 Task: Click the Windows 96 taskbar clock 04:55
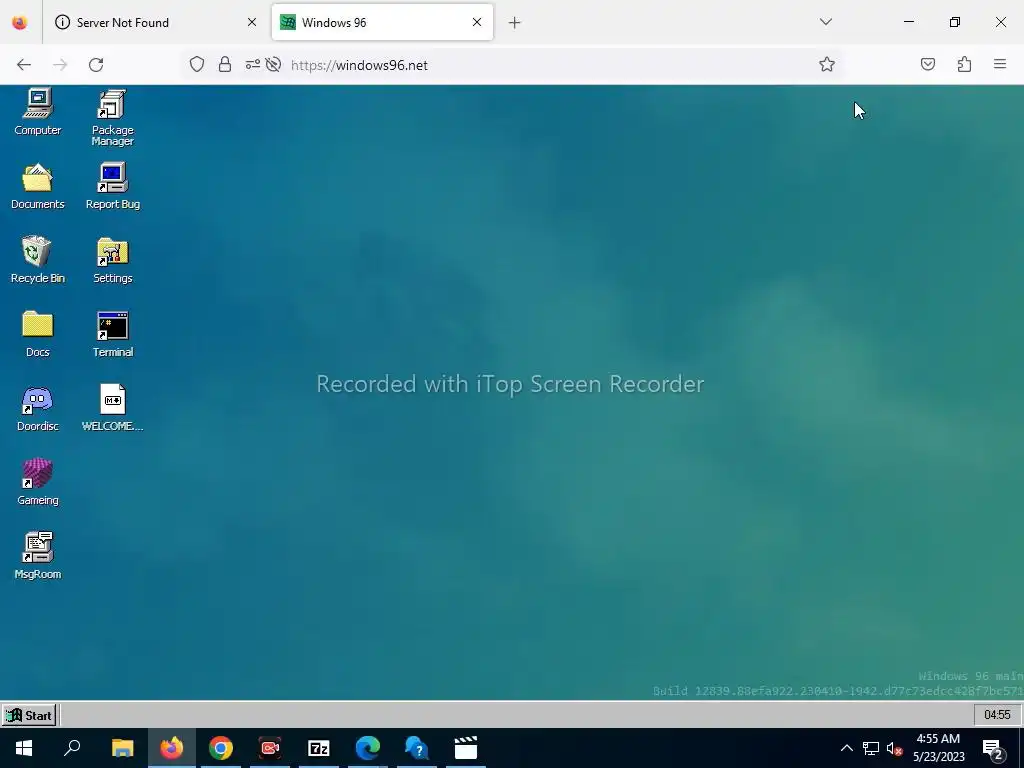(997, 715)
